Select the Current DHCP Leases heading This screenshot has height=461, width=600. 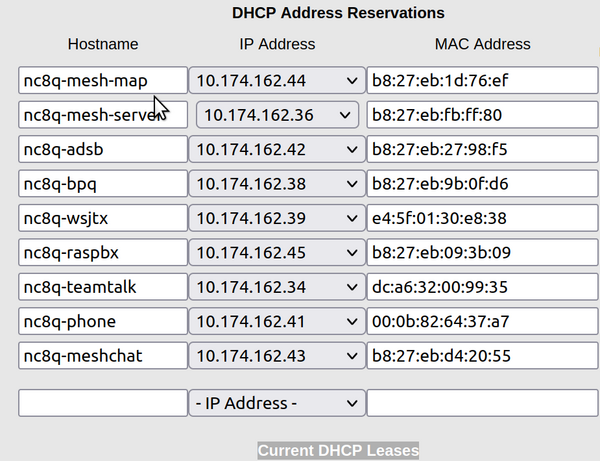click(338, 451)
